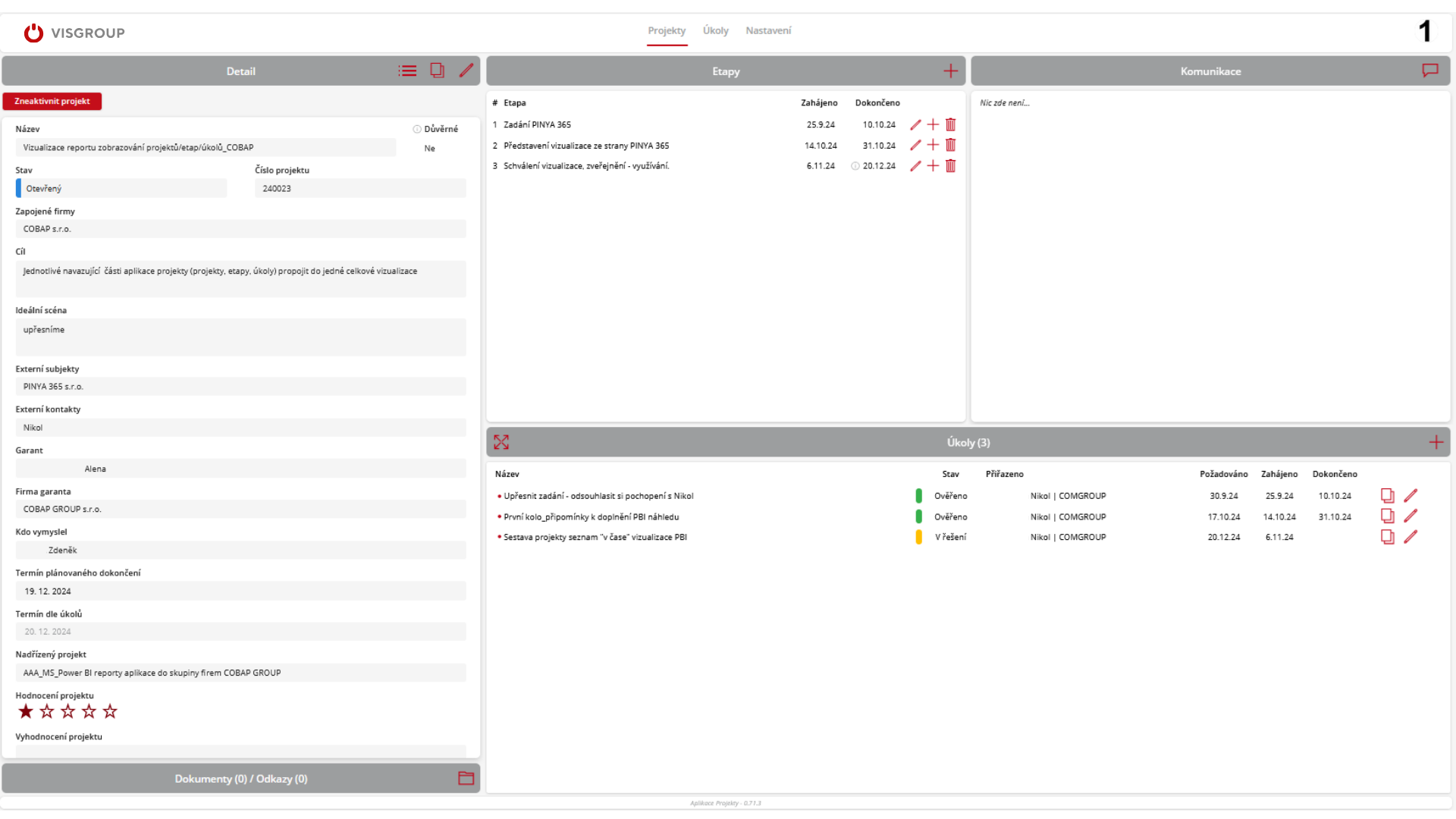This screenshot has width=1456, height=819.
Task: Click the planned completion date 19. 12. 2024
Action: click(240, 591)
